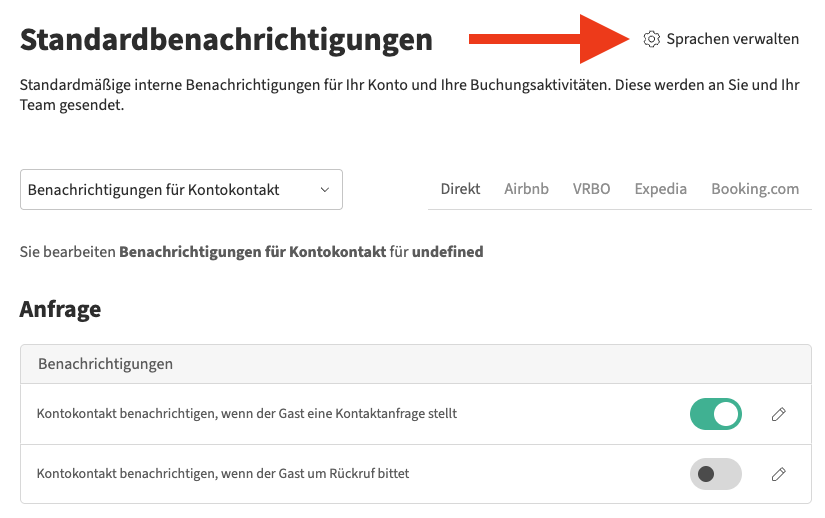Click the Kontaktanfrage notification row text

247,413
